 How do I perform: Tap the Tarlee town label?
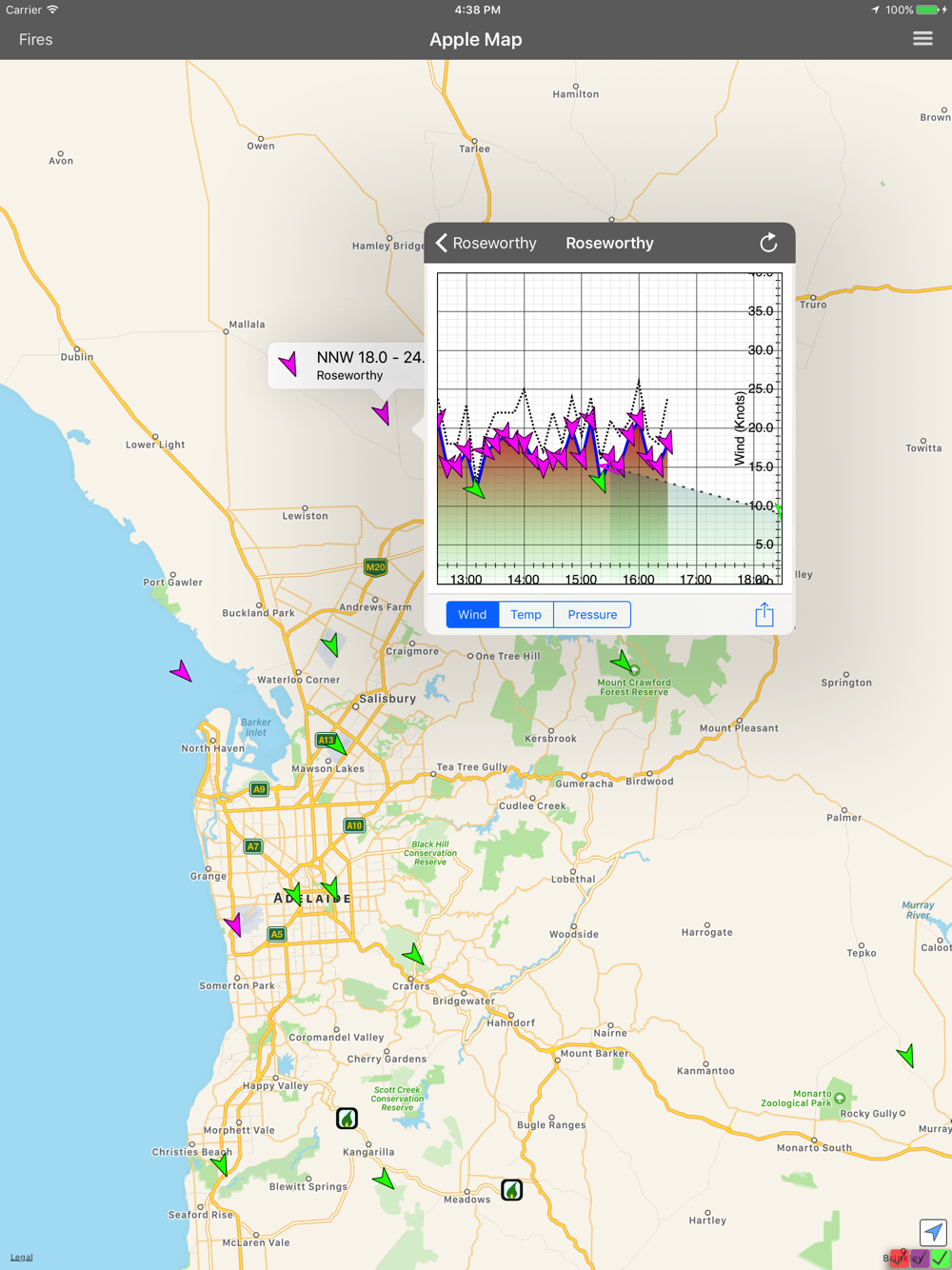tap(475, 149)
